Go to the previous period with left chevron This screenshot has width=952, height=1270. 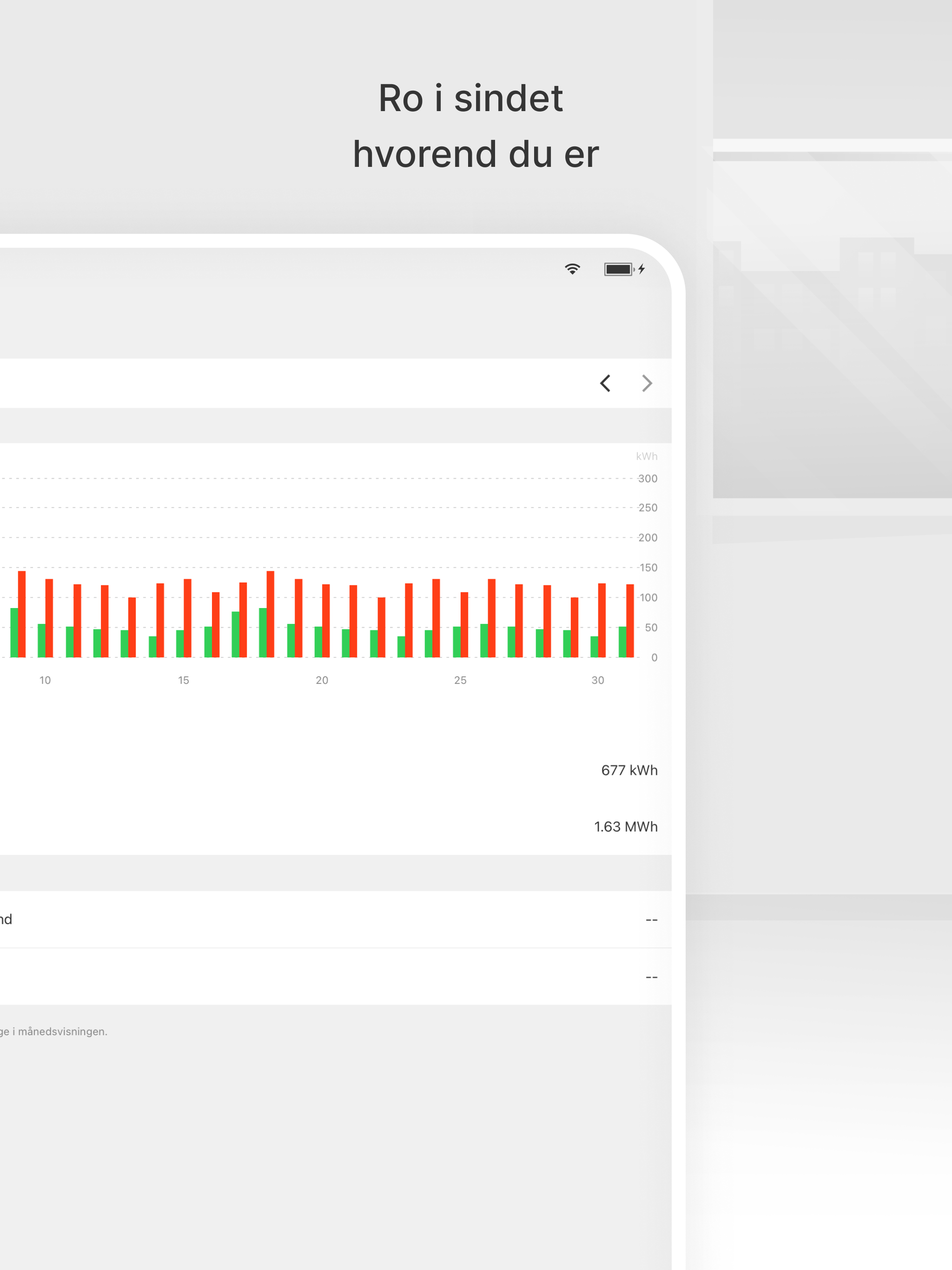605,383
